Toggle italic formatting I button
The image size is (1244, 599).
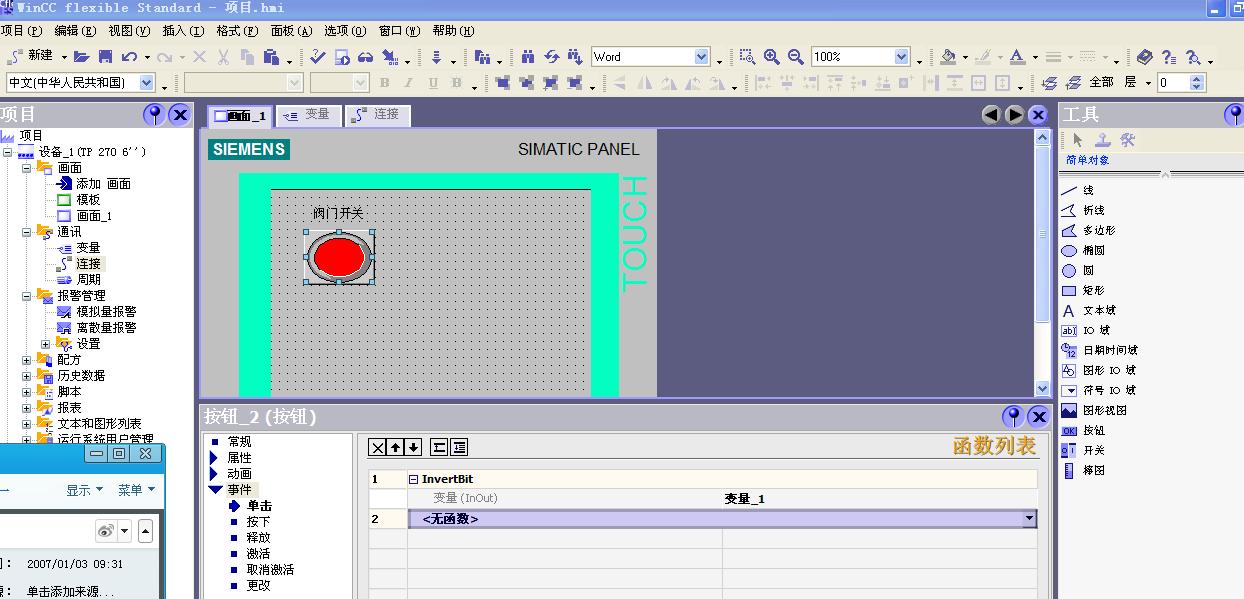click(409, 83)
